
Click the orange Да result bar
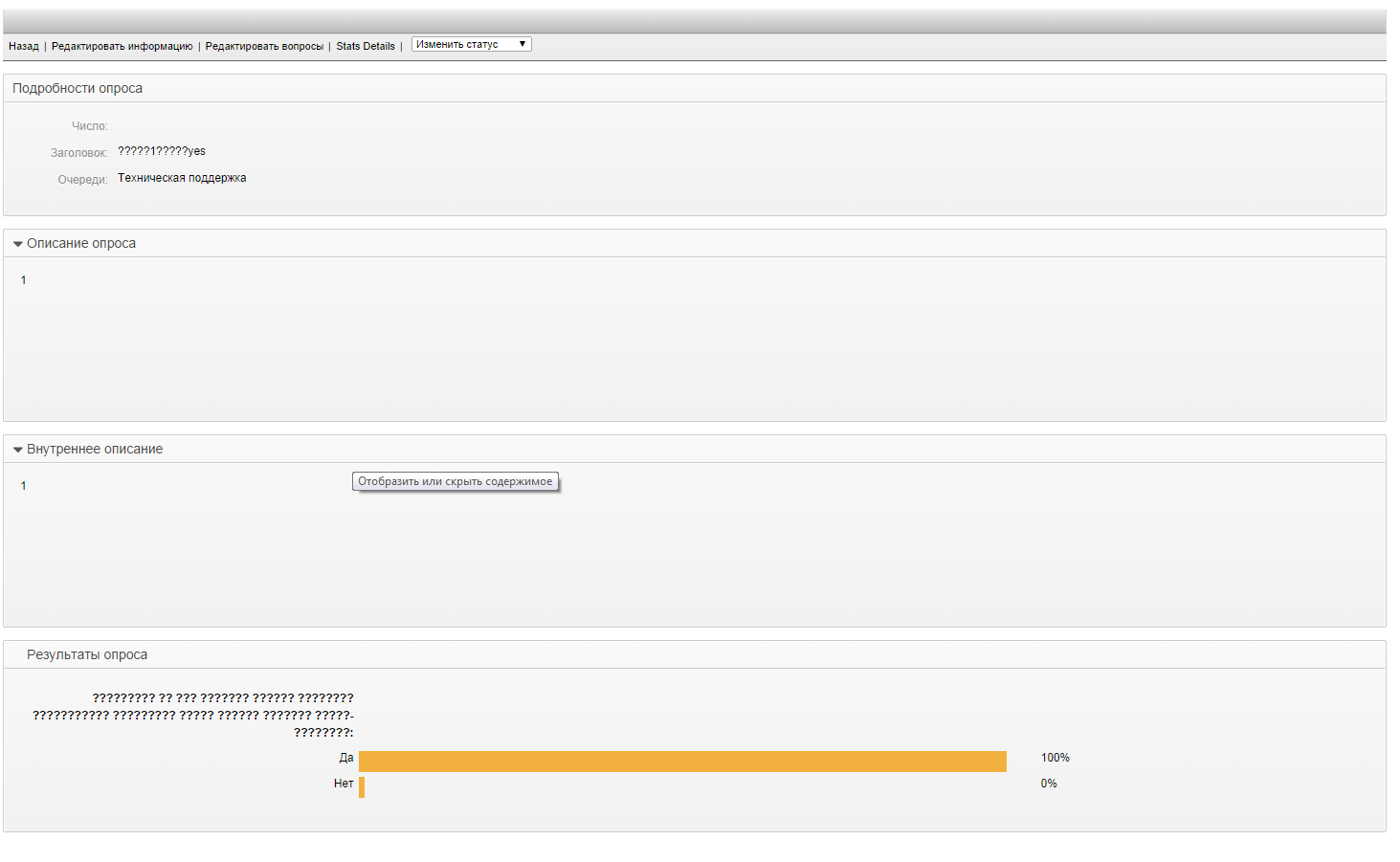[x=682, y=762]
